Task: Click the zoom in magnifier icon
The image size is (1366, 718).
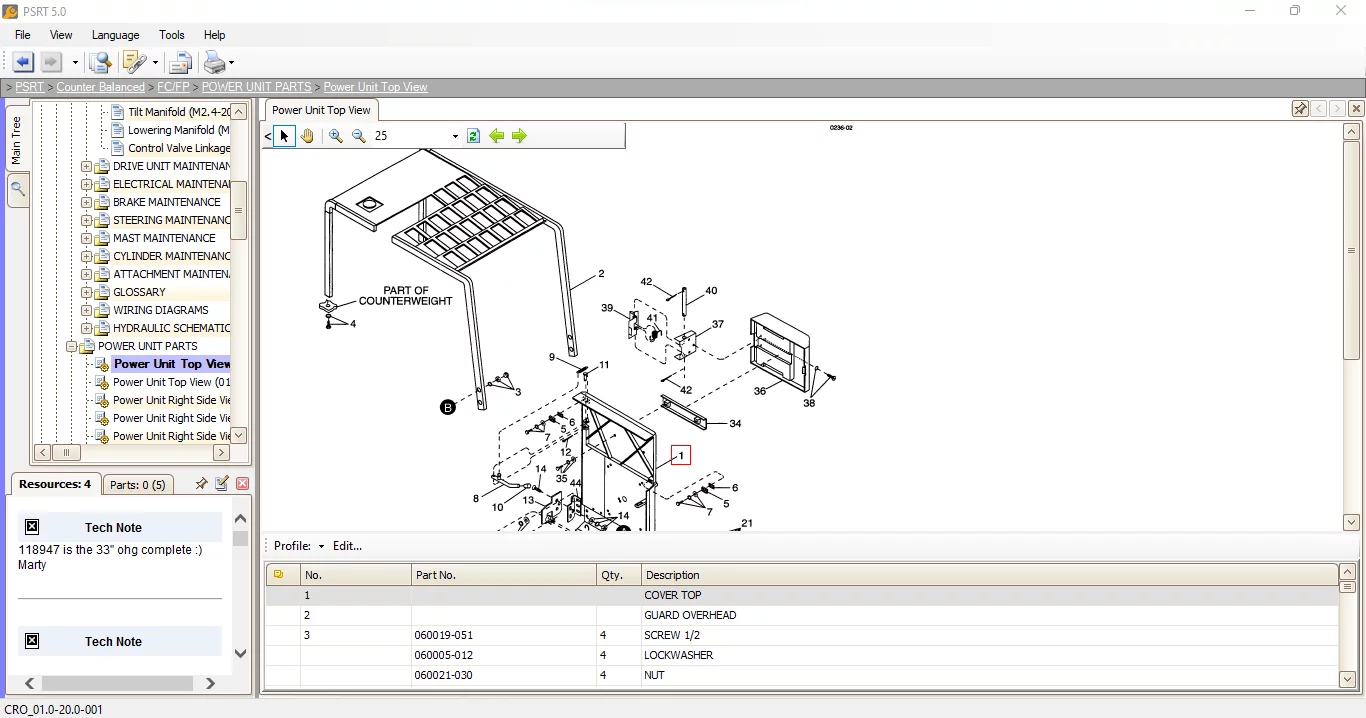Action: (x=335, y=136)
